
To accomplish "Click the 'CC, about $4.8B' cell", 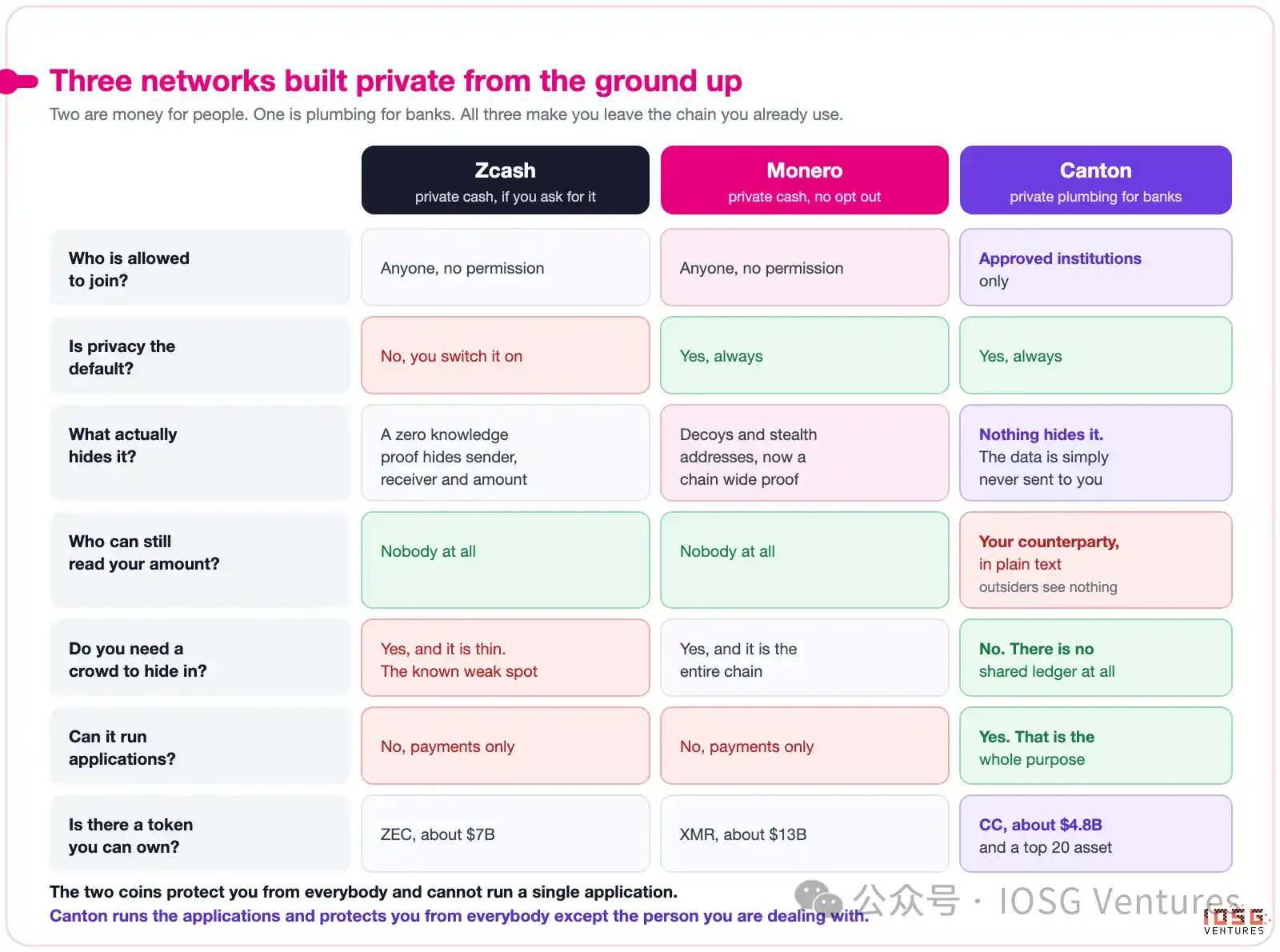I will [x=1095, y=834].
